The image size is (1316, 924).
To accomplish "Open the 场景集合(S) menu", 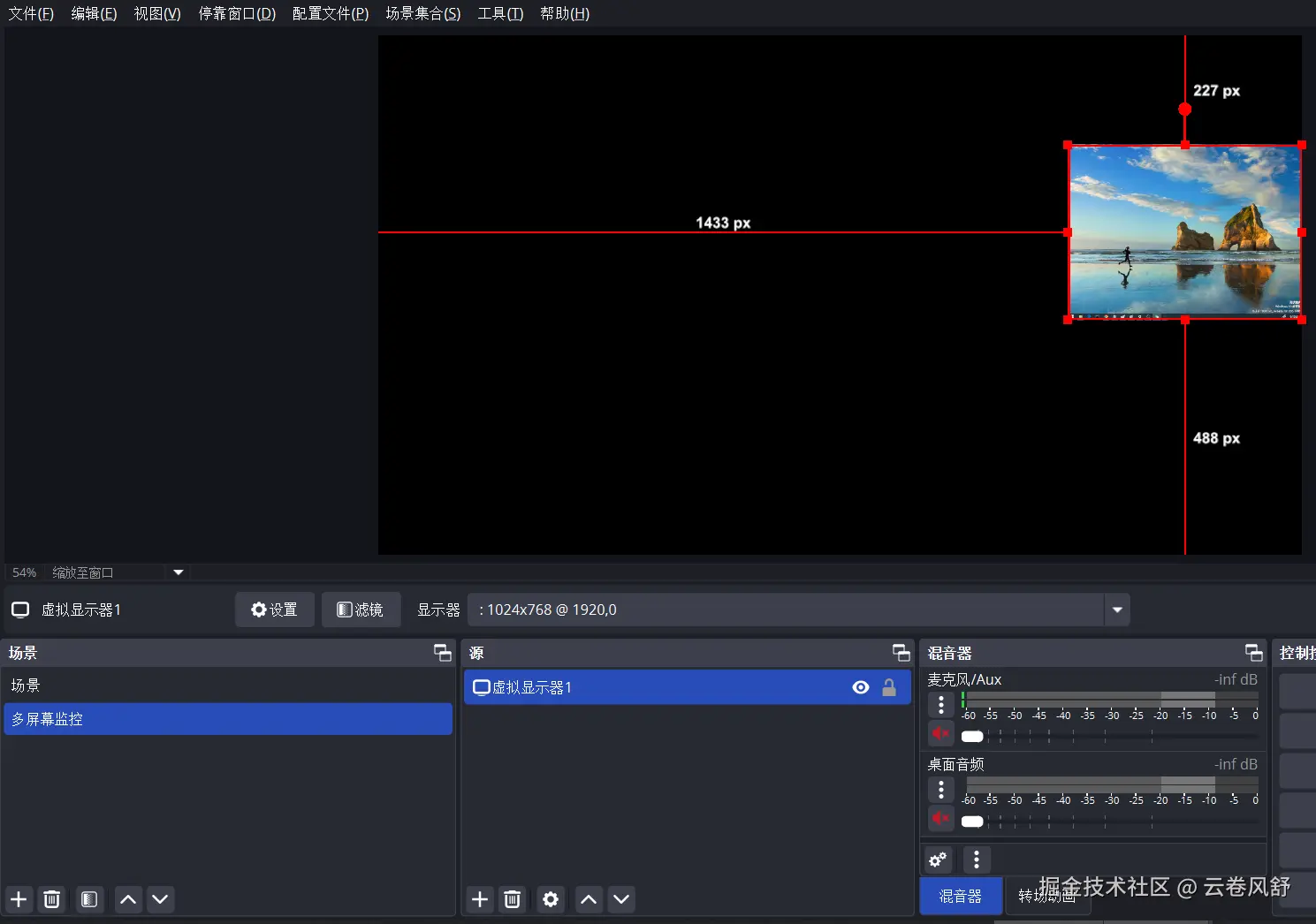I will click(423, 13).
